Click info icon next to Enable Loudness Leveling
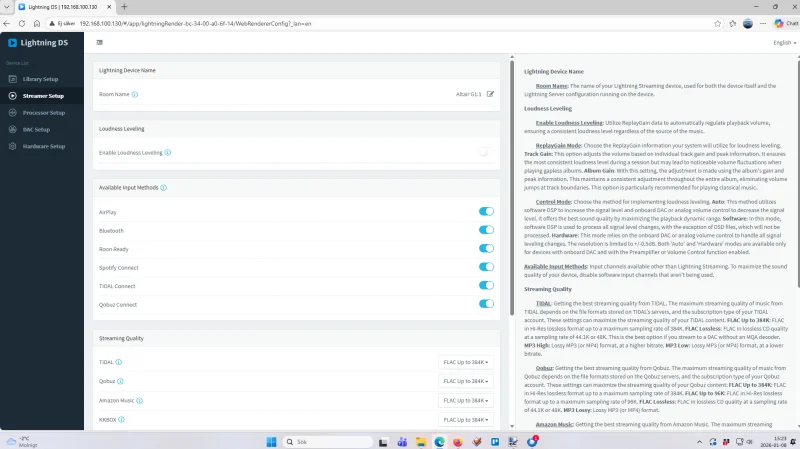The height and width of the screenshot is (449, 800). (x=167, y=153)
